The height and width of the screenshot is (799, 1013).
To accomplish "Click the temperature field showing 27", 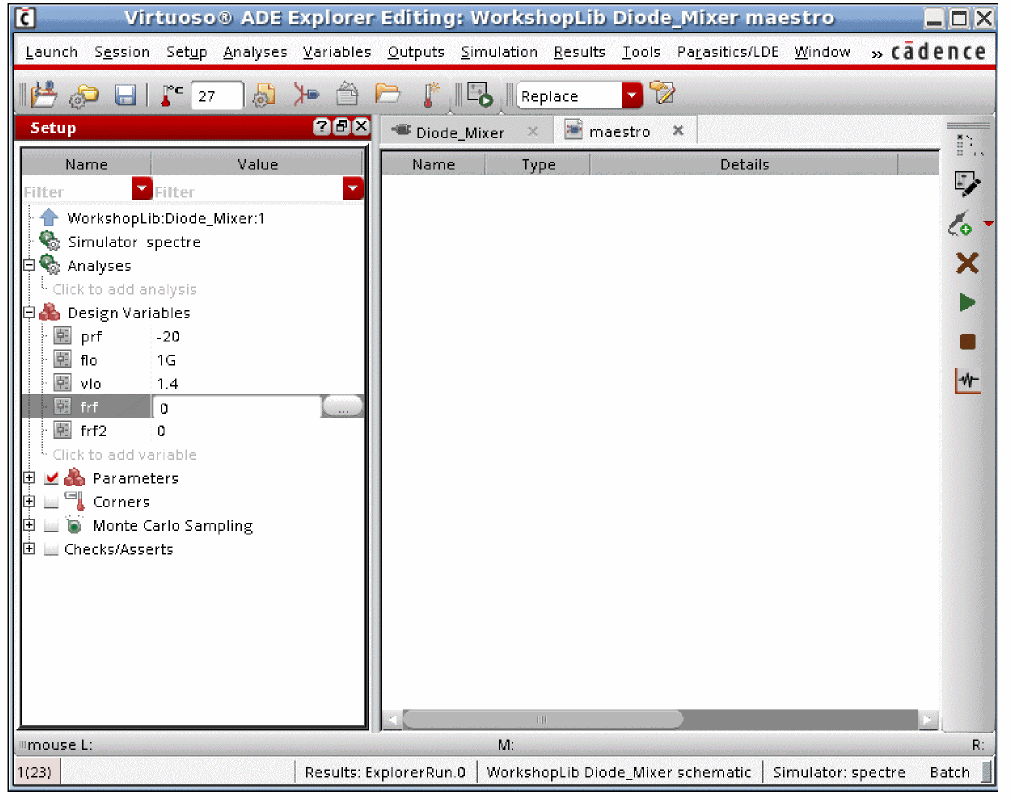I will 216,96.
